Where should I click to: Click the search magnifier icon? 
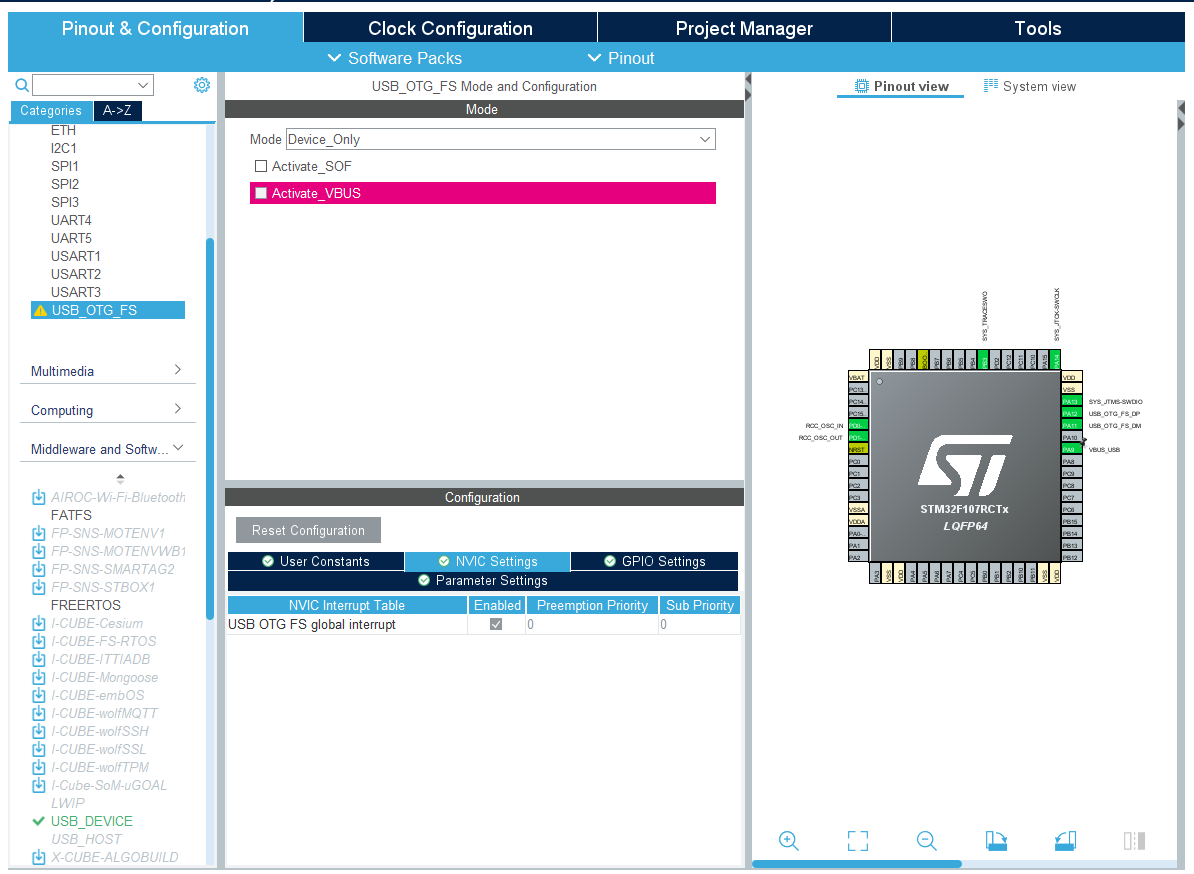(x=21, y=85)
